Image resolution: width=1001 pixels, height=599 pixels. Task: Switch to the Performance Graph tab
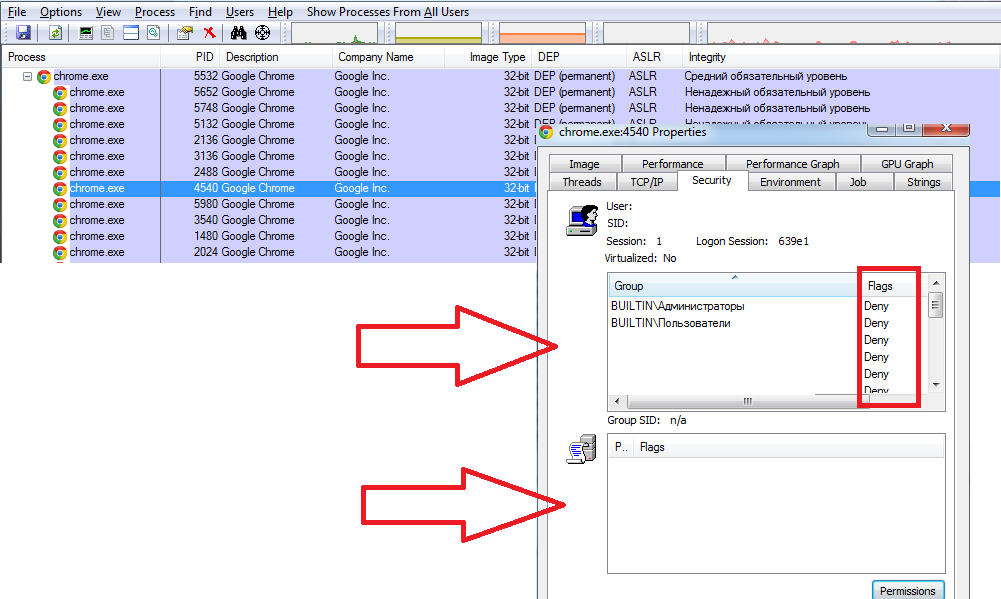(x=792, y=164)
